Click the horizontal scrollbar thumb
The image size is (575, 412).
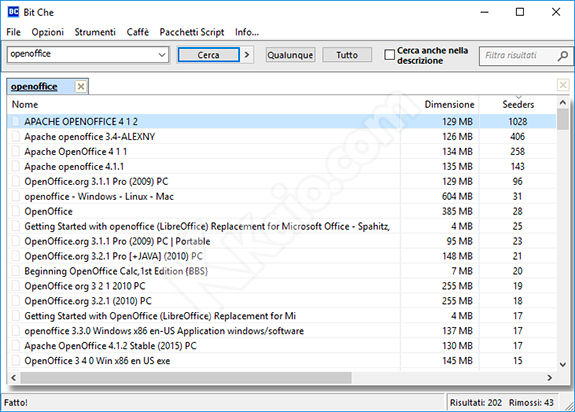coord(186,378)
